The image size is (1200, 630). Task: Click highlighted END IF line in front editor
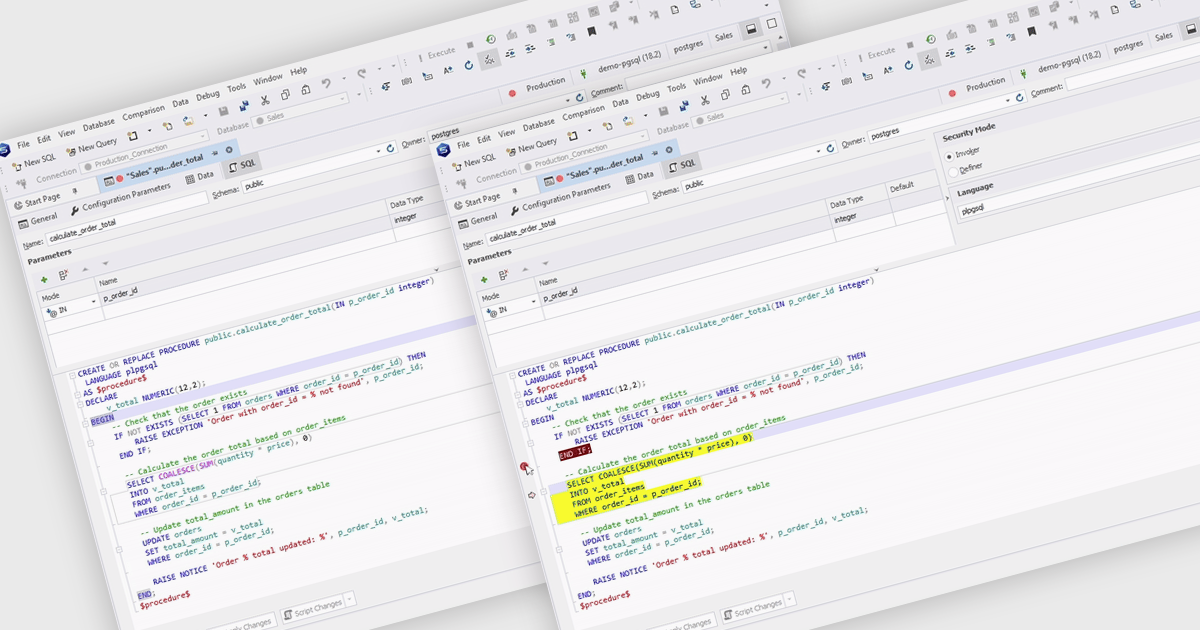click(575, 452)
